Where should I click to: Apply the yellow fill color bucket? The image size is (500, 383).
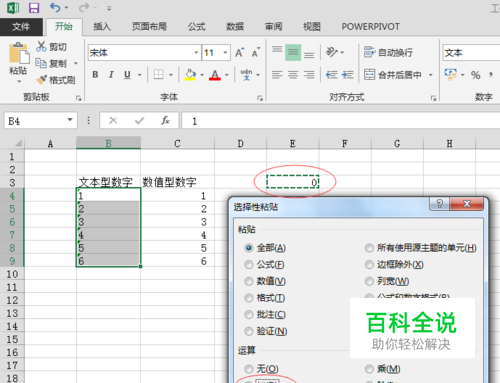click(x=190, y=75)
